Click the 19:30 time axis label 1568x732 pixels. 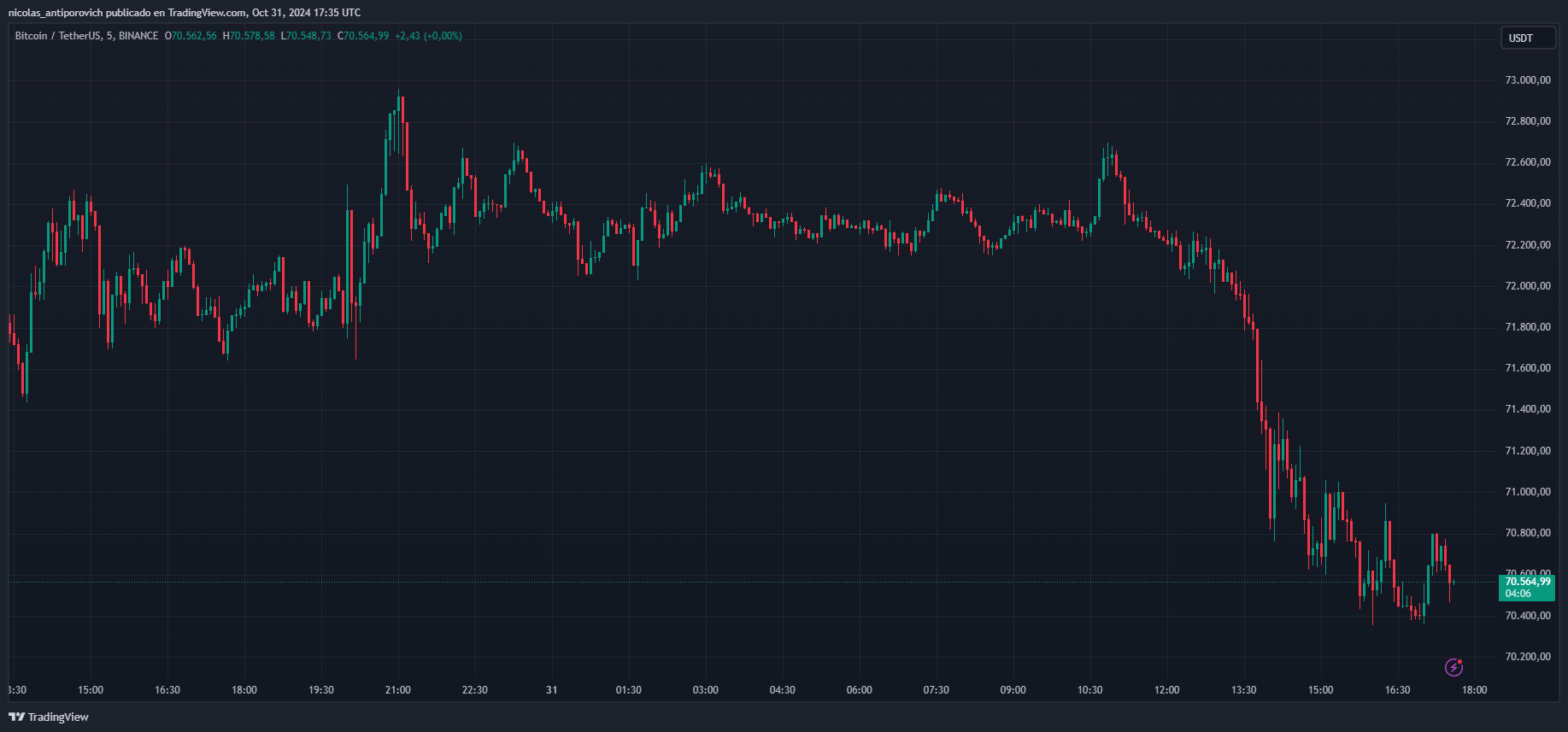coord(321,690)
